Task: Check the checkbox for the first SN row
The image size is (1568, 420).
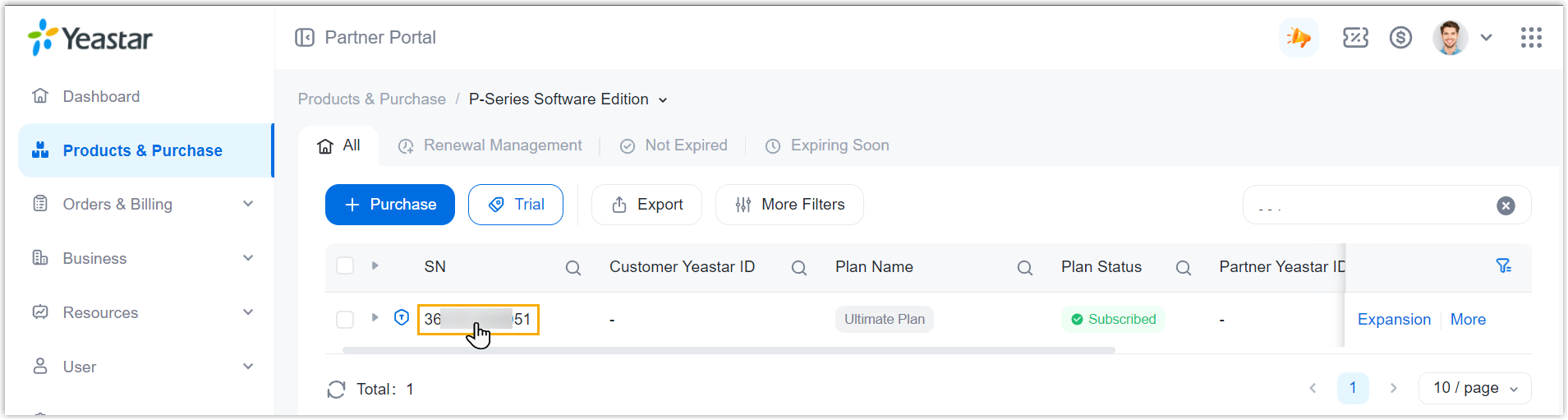Action: [x=345, y=320]
